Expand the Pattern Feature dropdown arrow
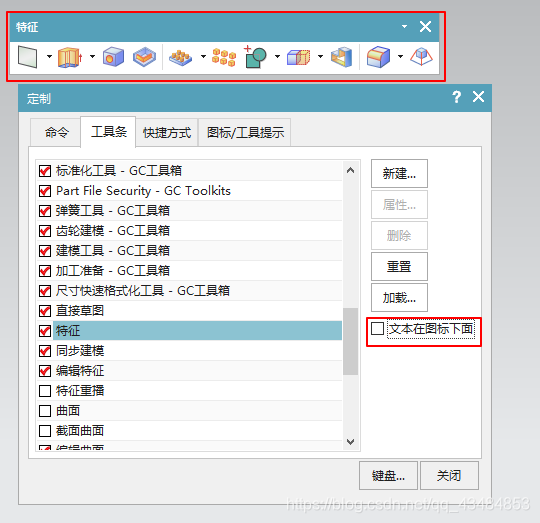The height and width of the screenshot is (523, 540). click(203, 56)
